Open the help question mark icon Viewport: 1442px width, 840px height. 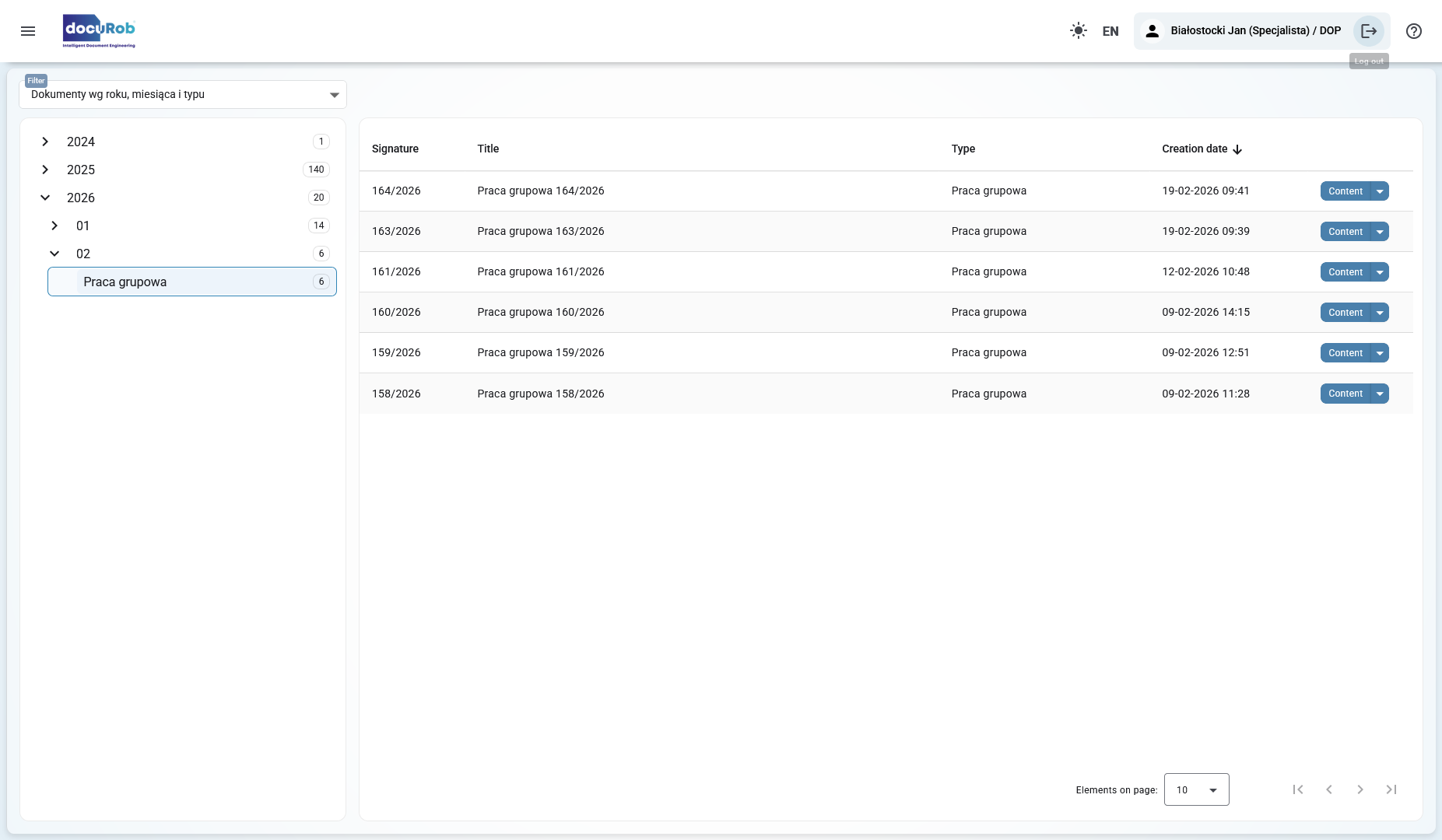tap(1413, 31)
